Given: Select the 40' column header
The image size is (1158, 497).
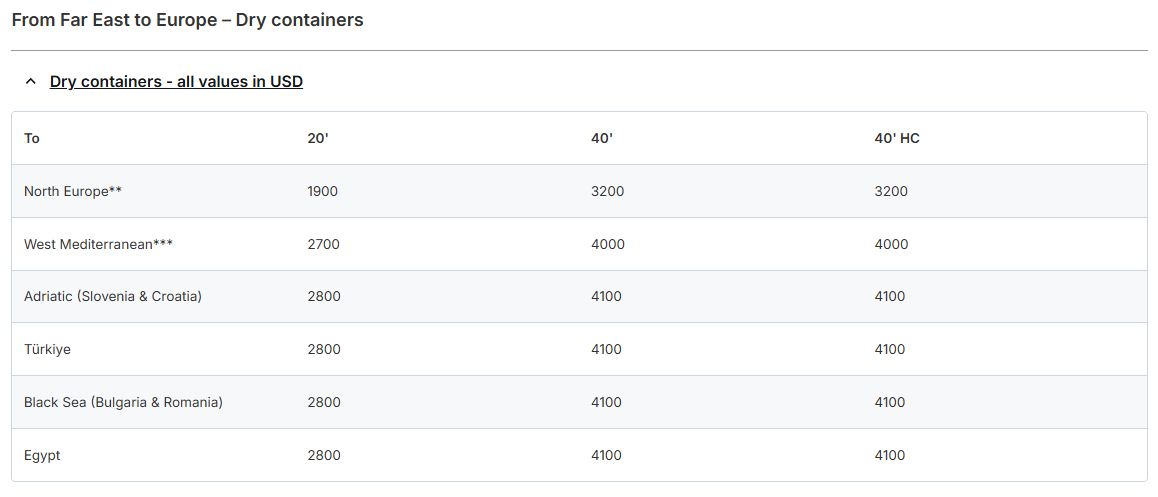Looking at the screenshot, I should point(602,138).
